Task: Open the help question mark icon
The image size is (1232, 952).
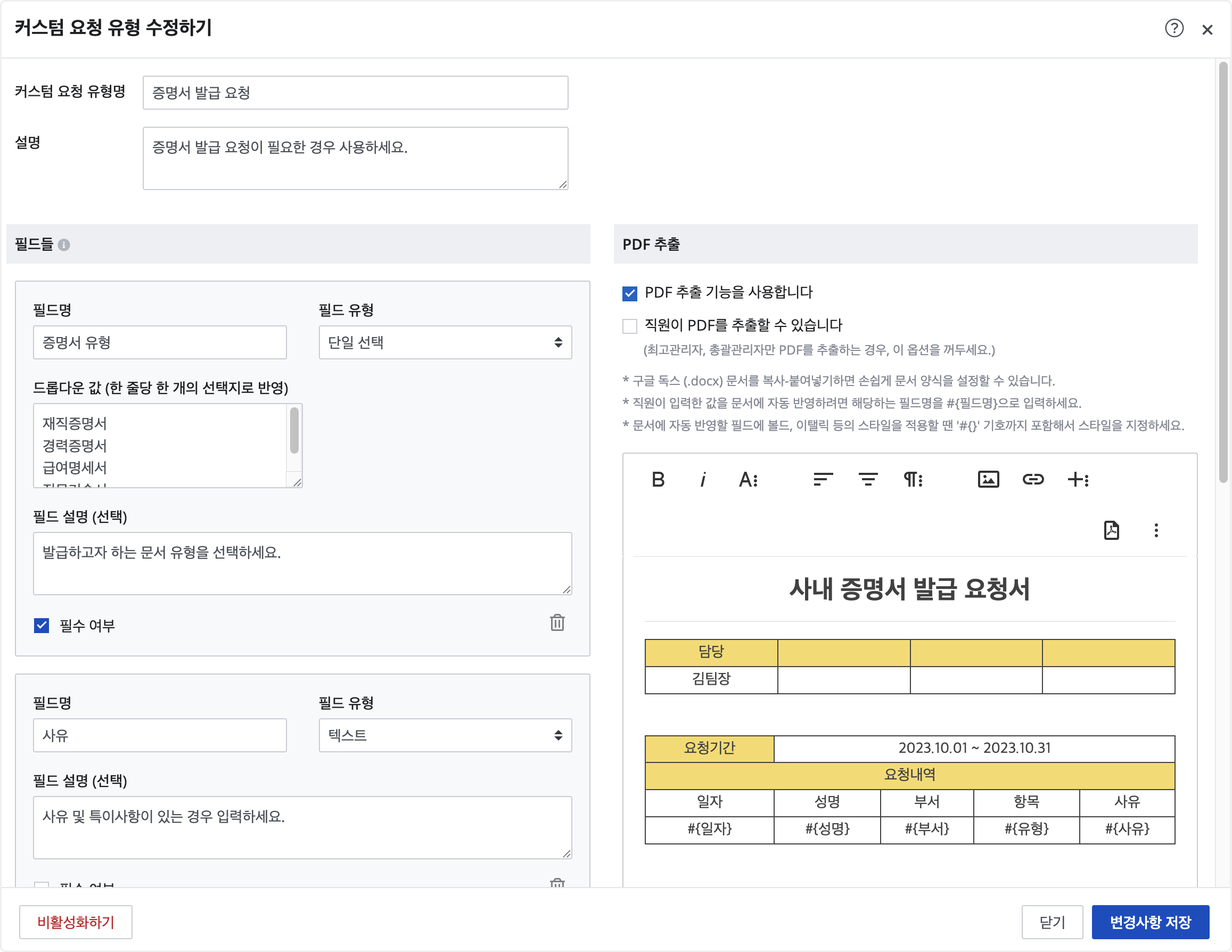Action: 1174,28
